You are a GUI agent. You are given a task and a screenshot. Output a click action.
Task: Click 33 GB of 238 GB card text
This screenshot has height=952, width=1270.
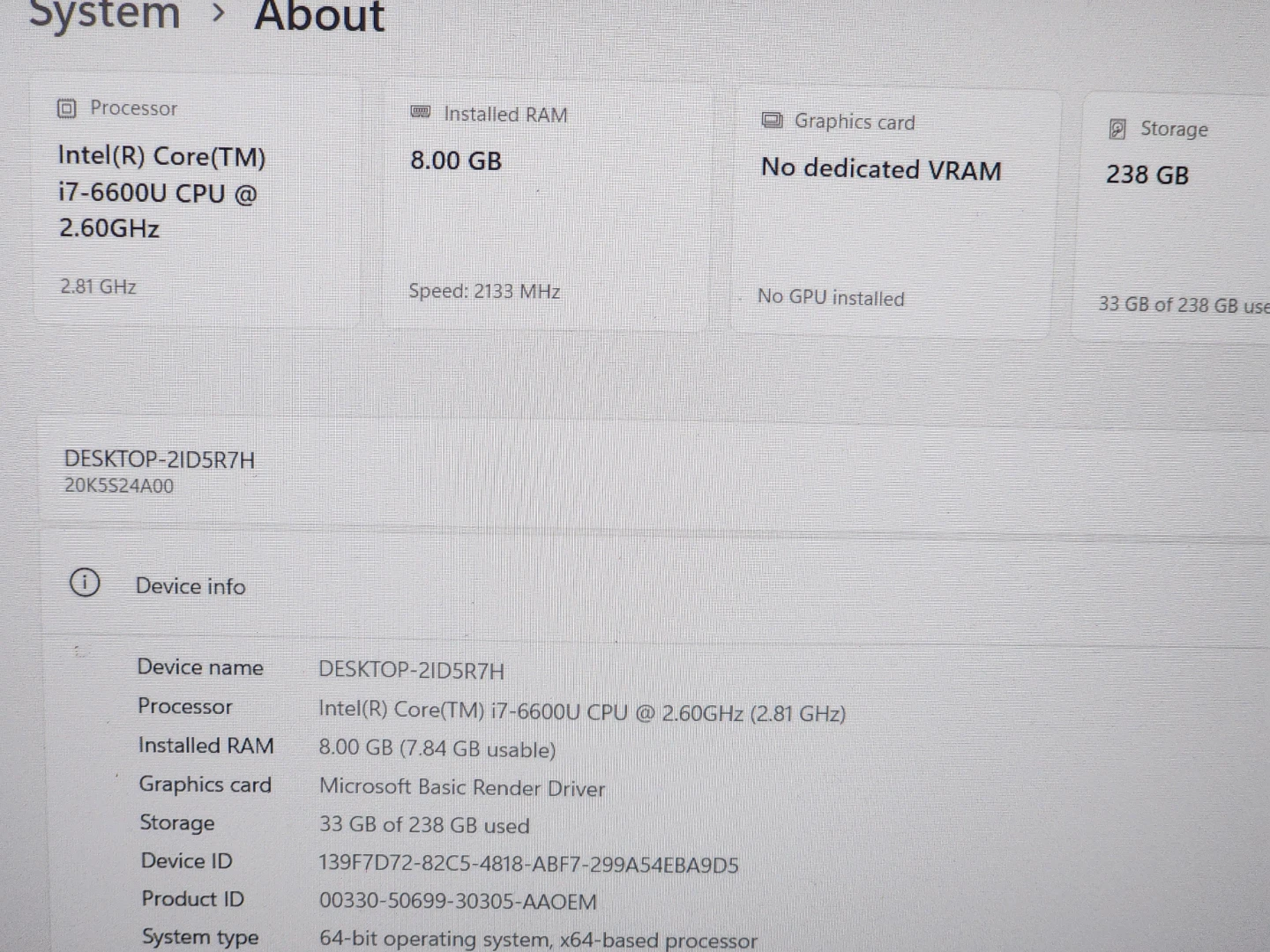point(1184,305)
